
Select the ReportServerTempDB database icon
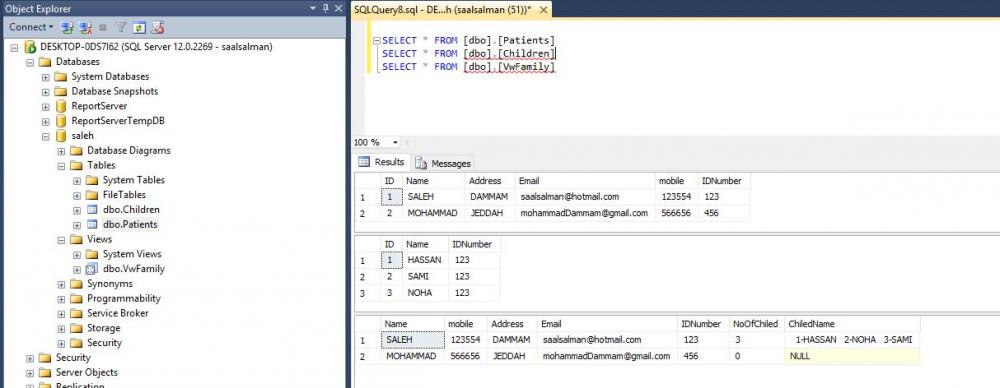click(x=61, y=121)
